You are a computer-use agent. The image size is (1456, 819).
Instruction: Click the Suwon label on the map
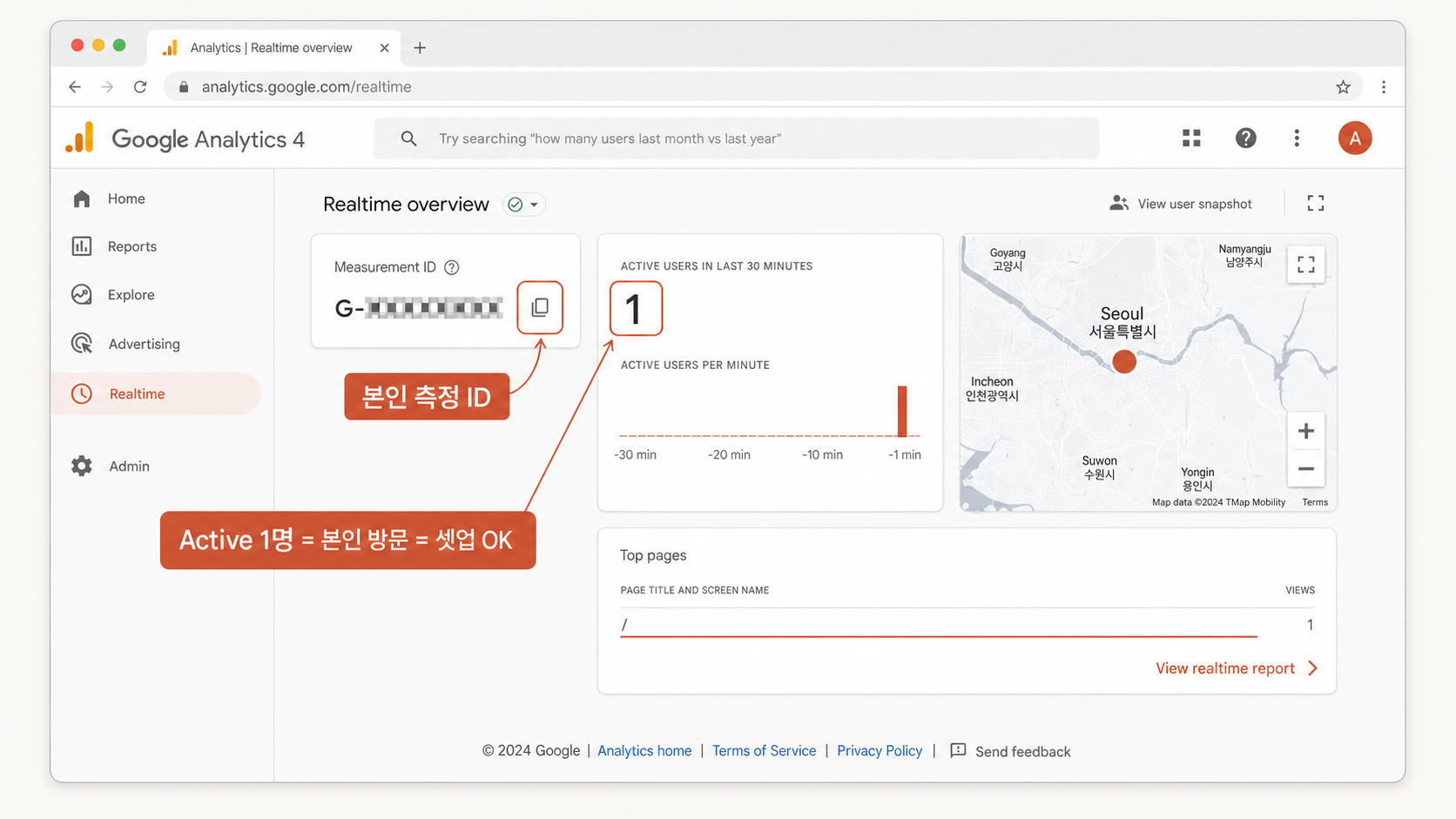(1099, 467)
